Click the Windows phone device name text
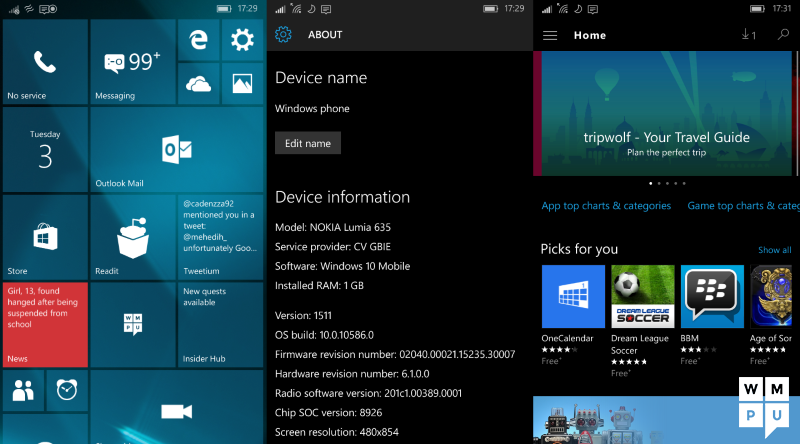 (x=312, y=109)
